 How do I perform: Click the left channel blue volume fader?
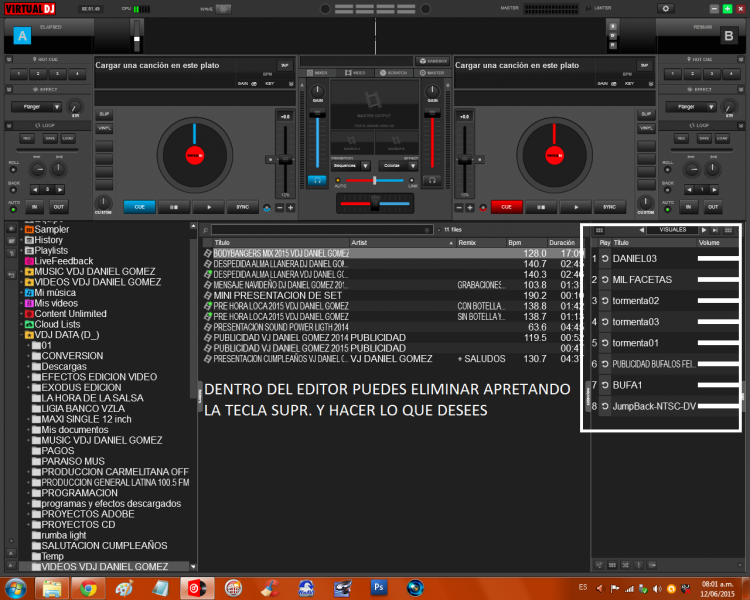coord(317,139)
